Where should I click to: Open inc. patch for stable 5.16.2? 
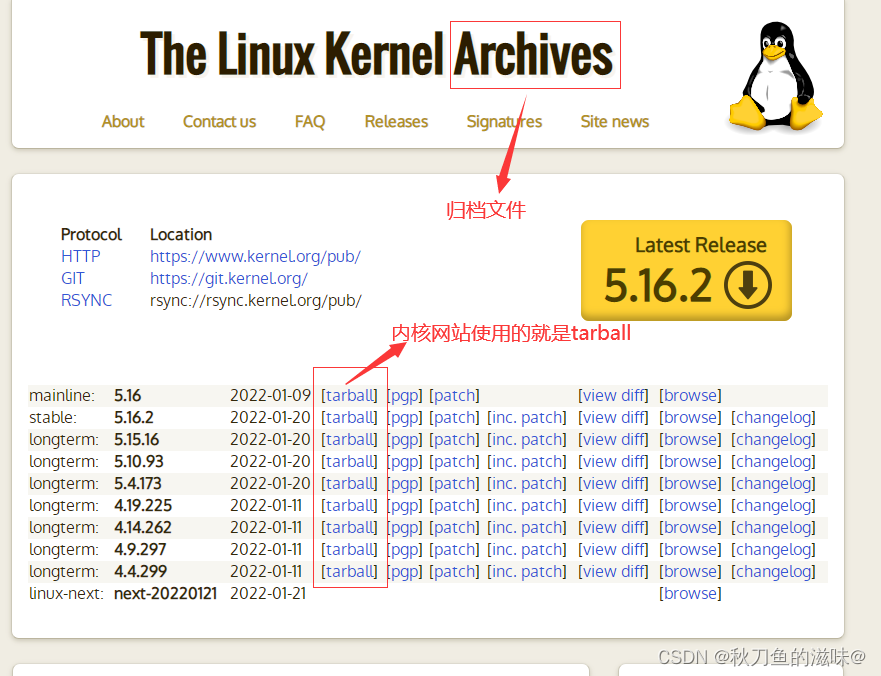(526, 418)
